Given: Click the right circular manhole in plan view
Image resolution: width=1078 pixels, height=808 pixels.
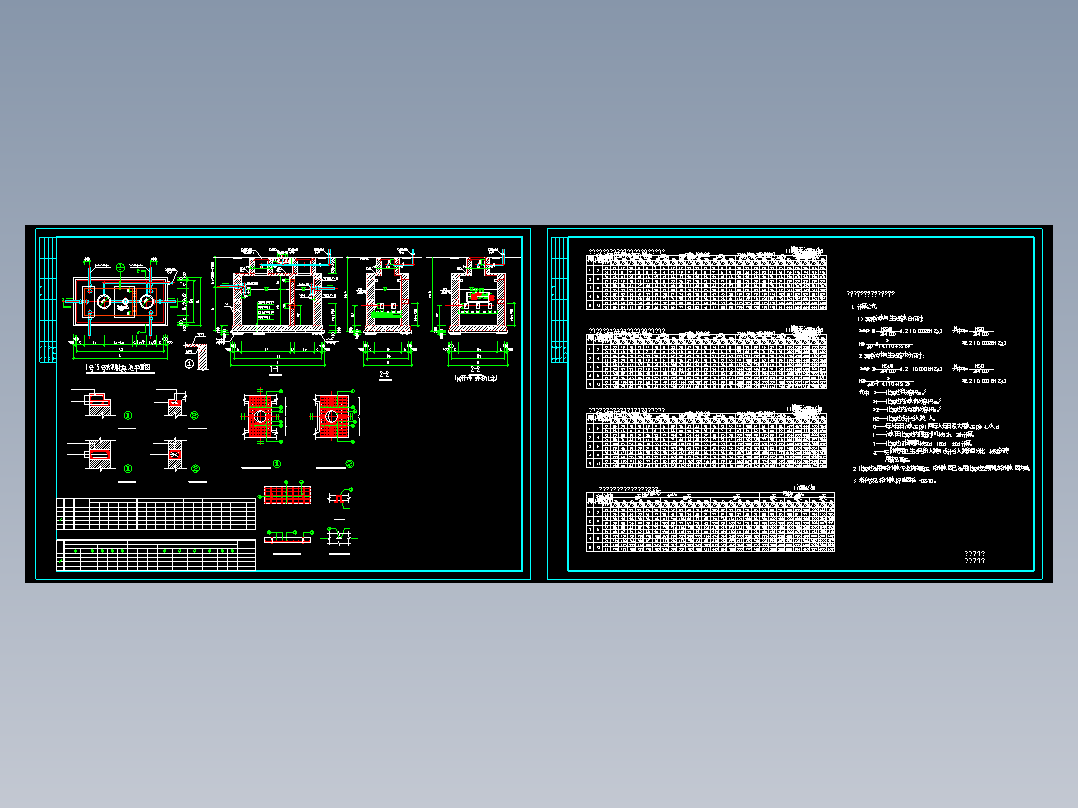Looking at the screenshot, I should pyautogui.click(x=146, y=301).
